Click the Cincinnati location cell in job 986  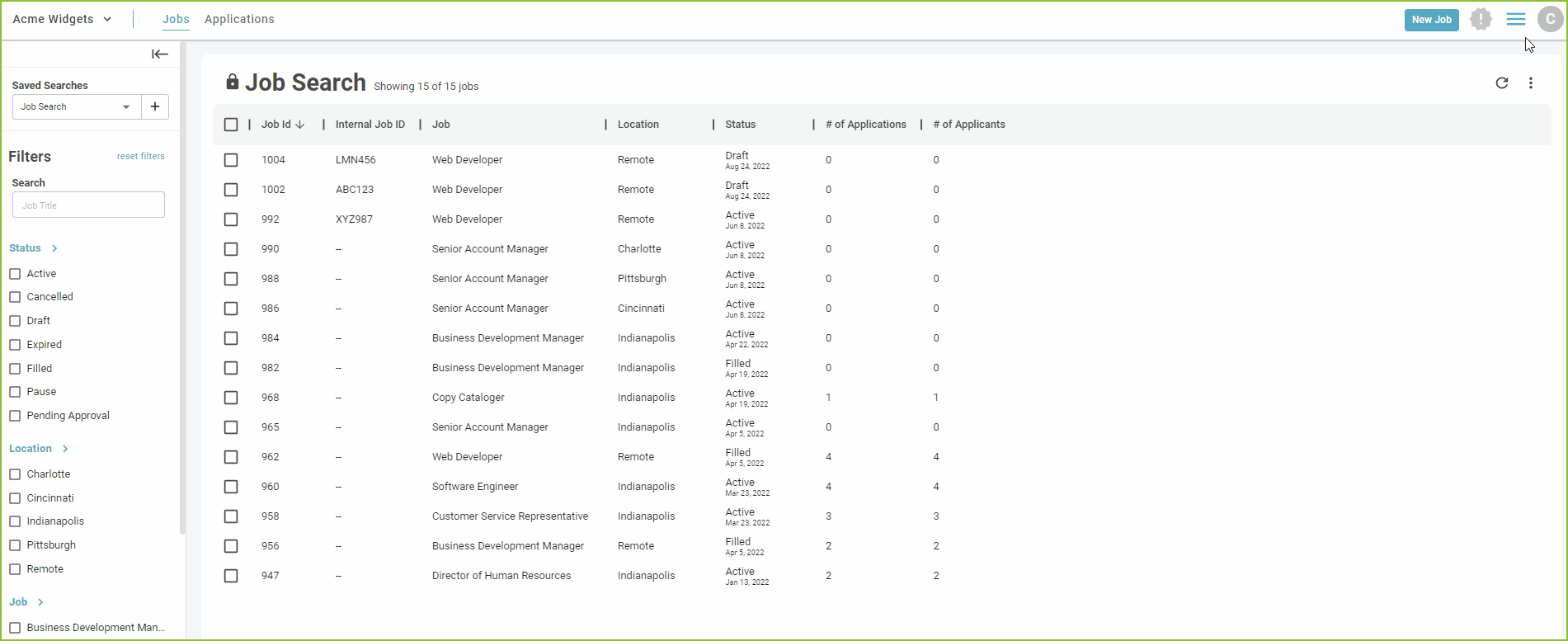click(641, 309)
